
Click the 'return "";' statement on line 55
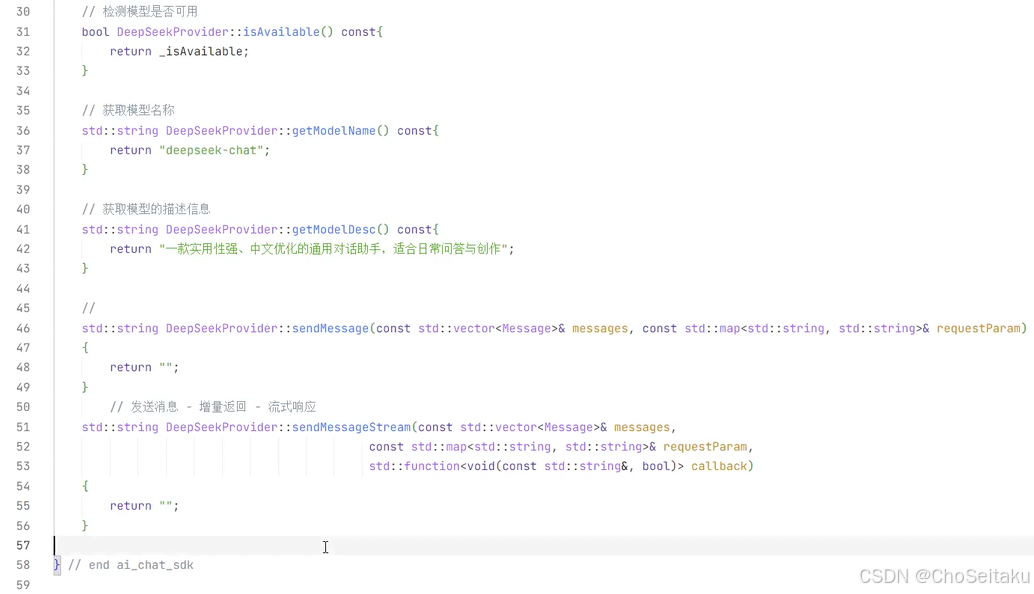pos(144,506)
